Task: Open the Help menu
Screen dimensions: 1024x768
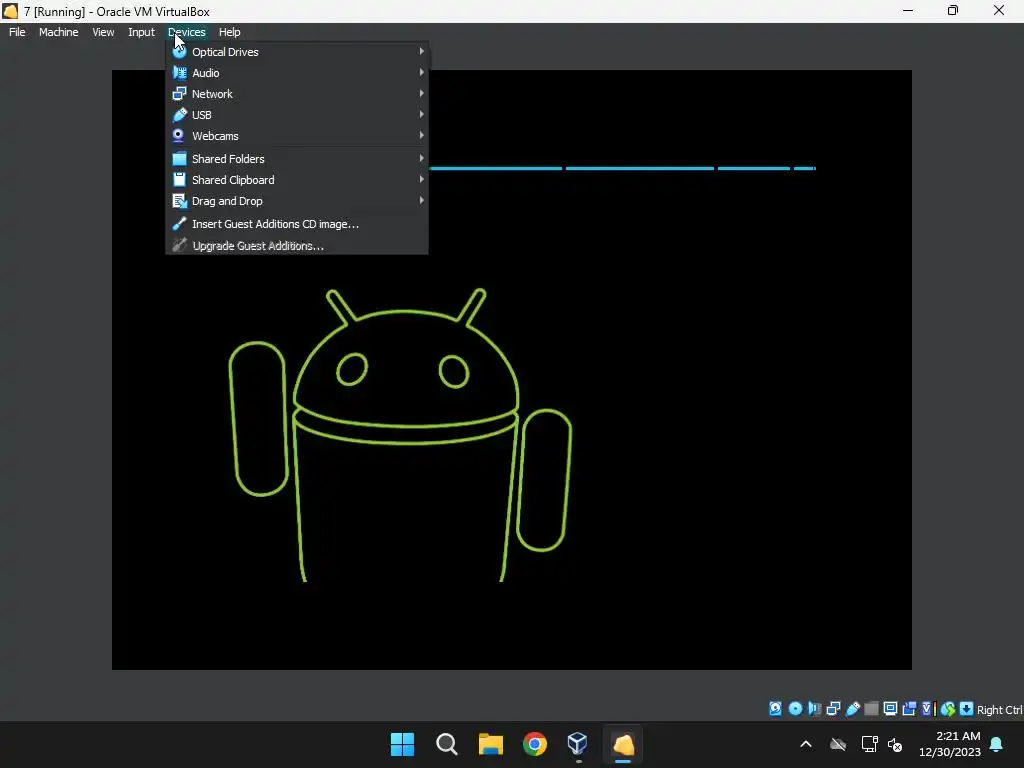Action: pos(229,32)
